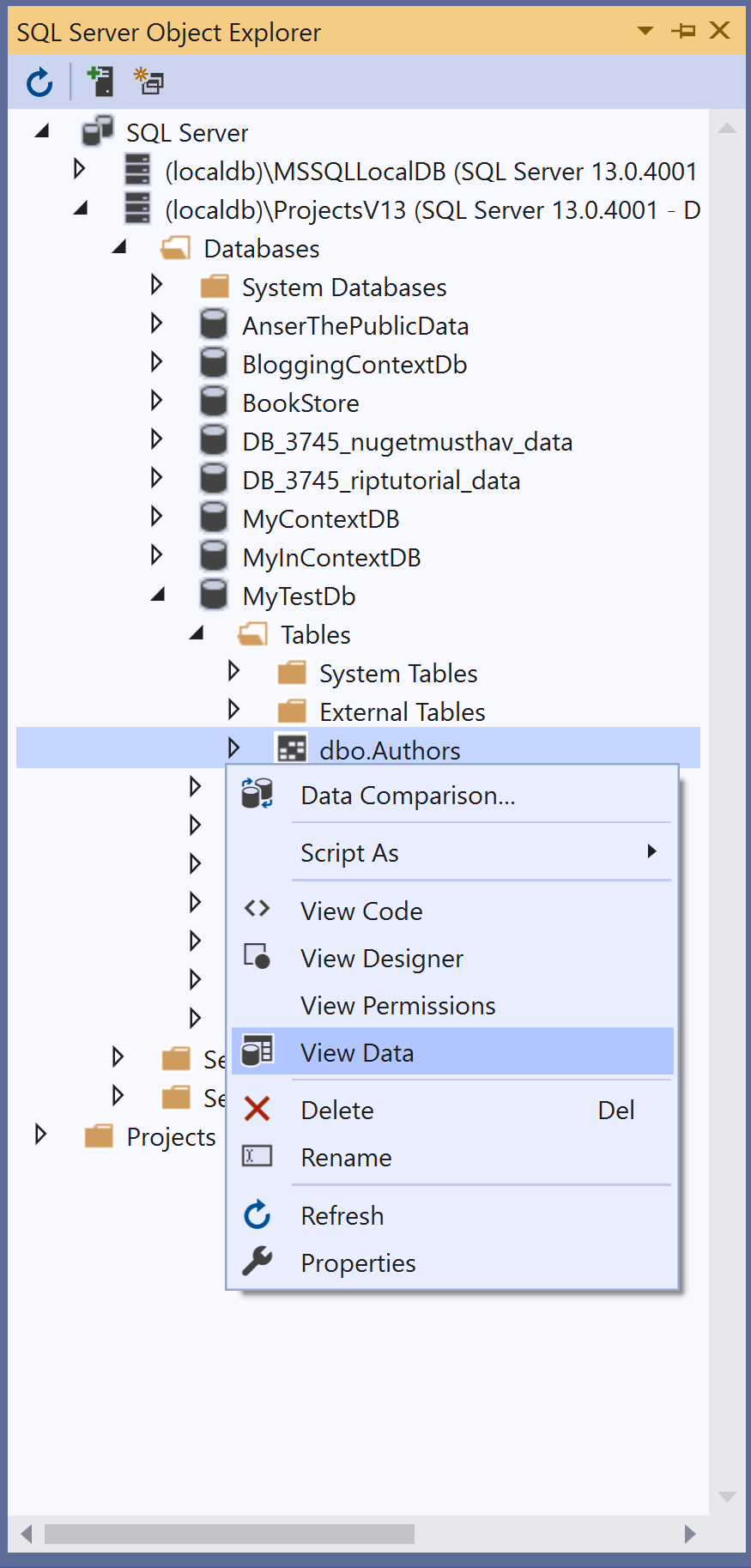Expand the AnserThePublicData database
The width and height of the screenshot is (751, 1568).
(156, 323)
